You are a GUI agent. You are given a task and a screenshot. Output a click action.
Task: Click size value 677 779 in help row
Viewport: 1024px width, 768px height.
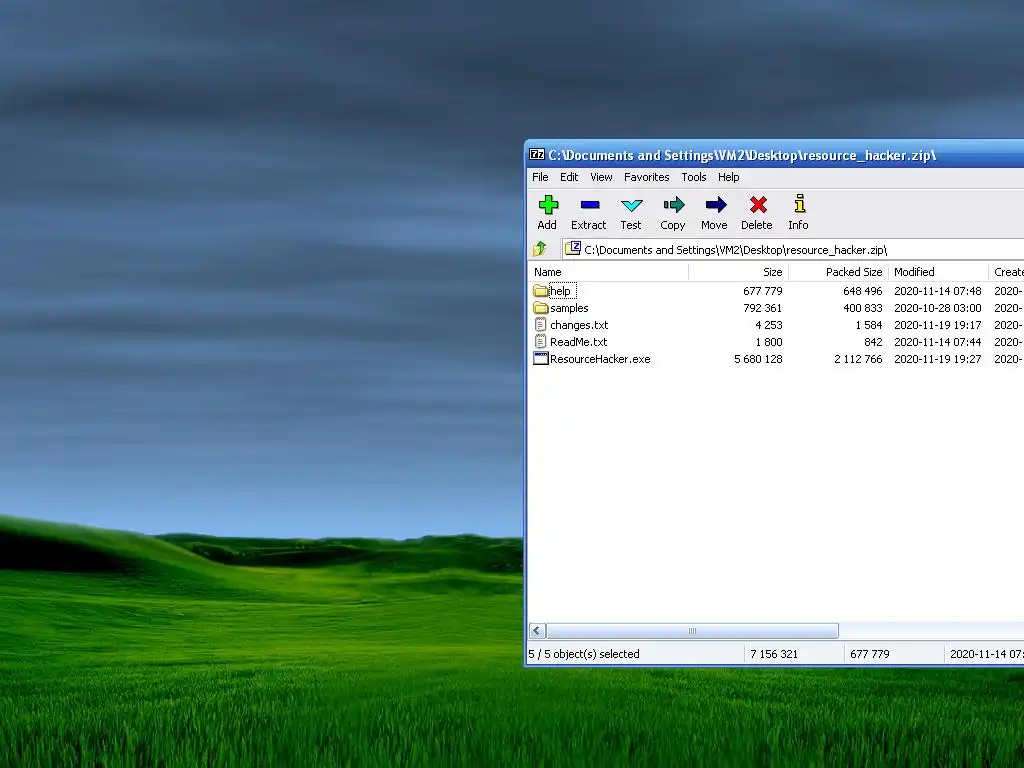tap(763, 291)
